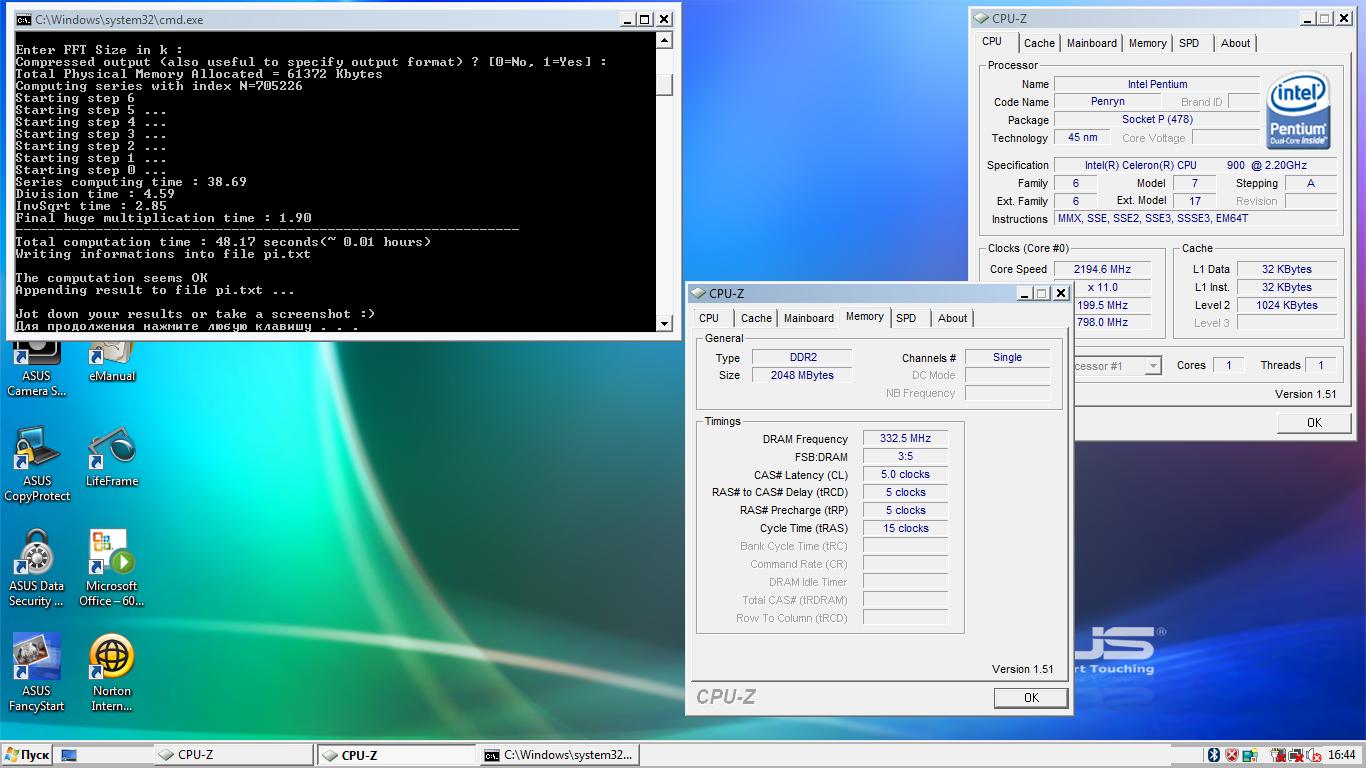Screen dimensions: 1366x768
Task: Open the Memory tab in the background CPU-Z window
Action: (1147, 43)
